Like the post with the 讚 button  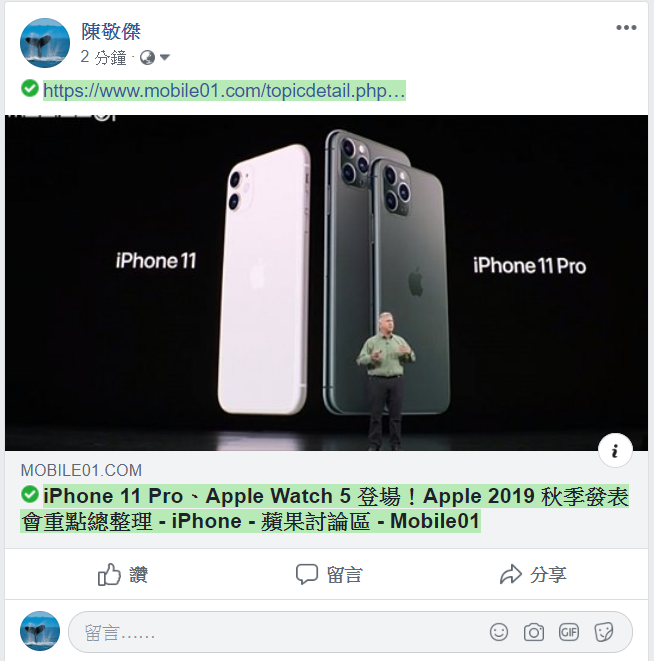tap(123, 575)
